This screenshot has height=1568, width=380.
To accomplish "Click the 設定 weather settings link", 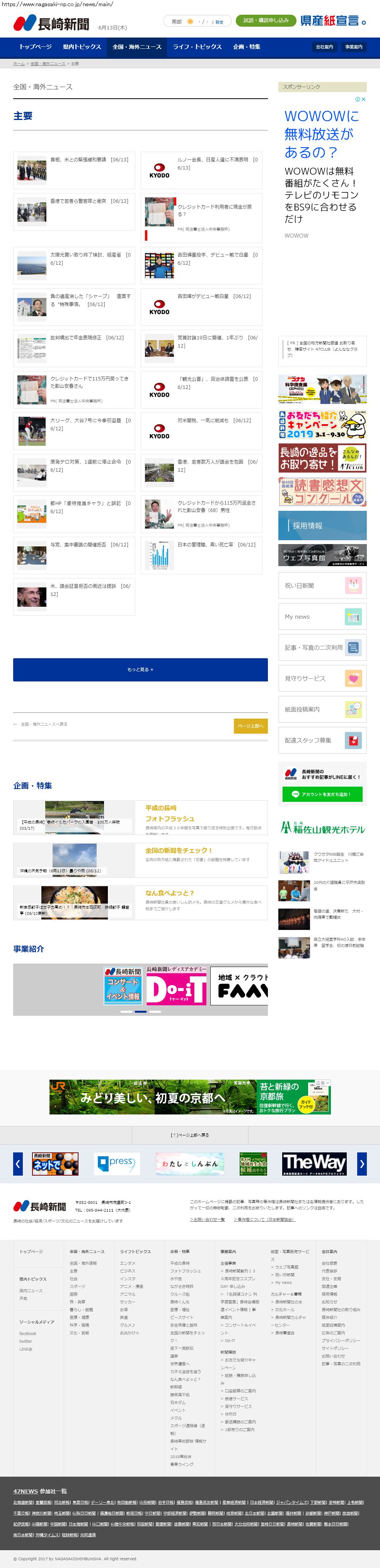I will pos(220,22).
